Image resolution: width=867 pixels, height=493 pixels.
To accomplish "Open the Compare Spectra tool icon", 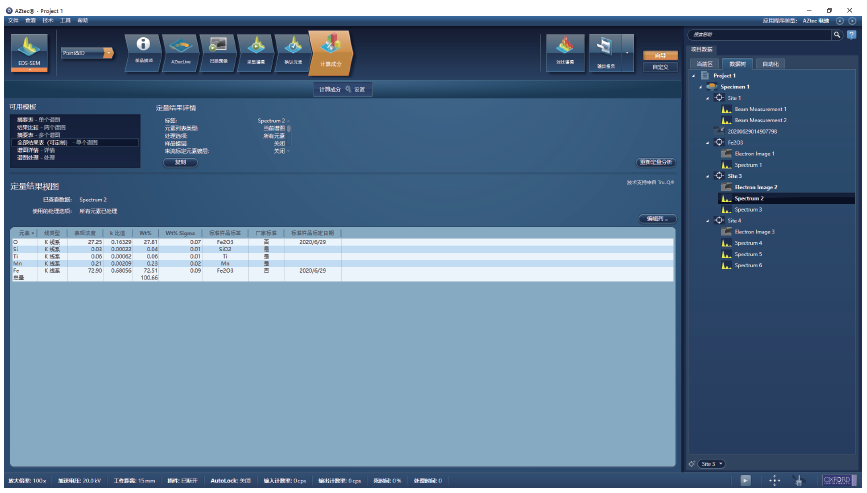I will click(564, 48).
